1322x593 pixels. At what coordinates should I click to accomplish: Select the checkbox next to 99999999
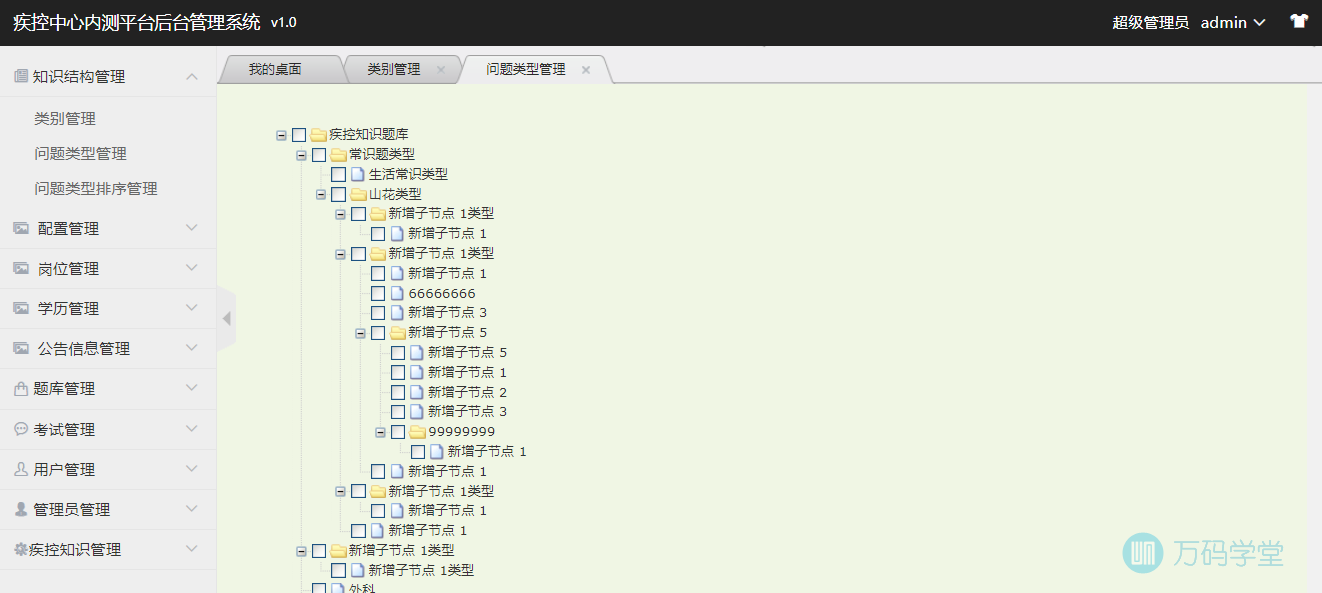click(398, 432)
